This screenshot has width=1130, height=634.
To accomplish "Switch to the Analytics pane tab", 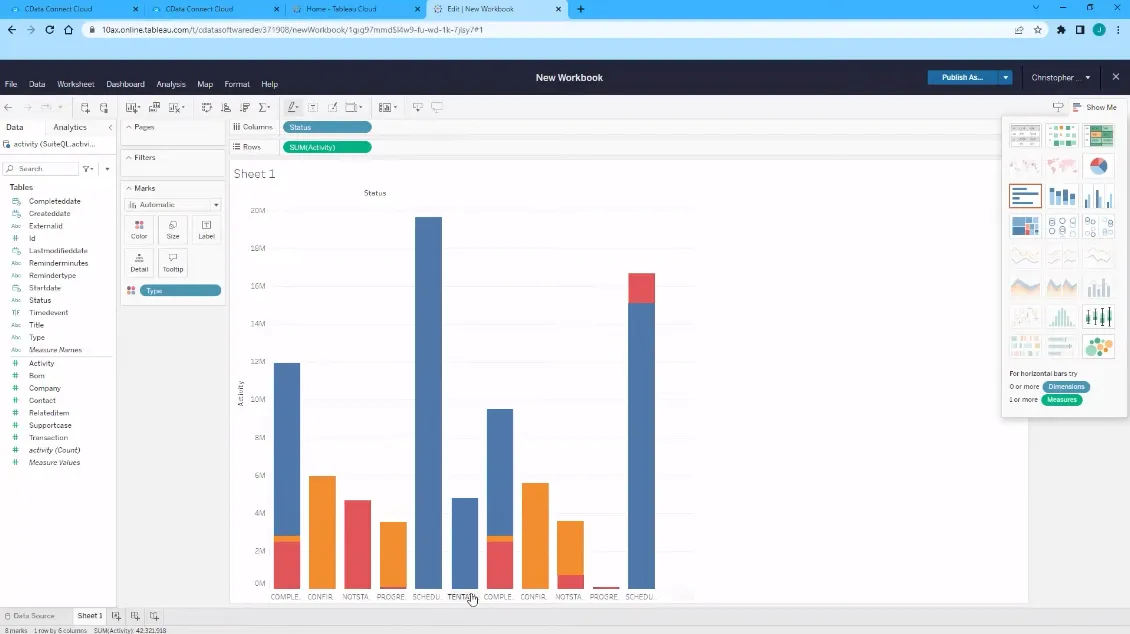I will click(70, 127).
